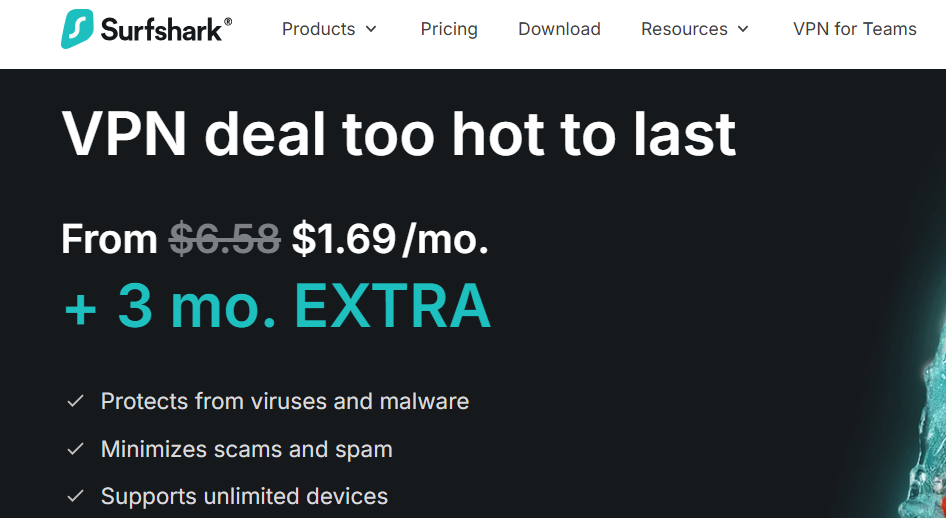Click the checkmark beside scams and spam
The height and width of the screenshot is (518, 946).
click(75, 450)
